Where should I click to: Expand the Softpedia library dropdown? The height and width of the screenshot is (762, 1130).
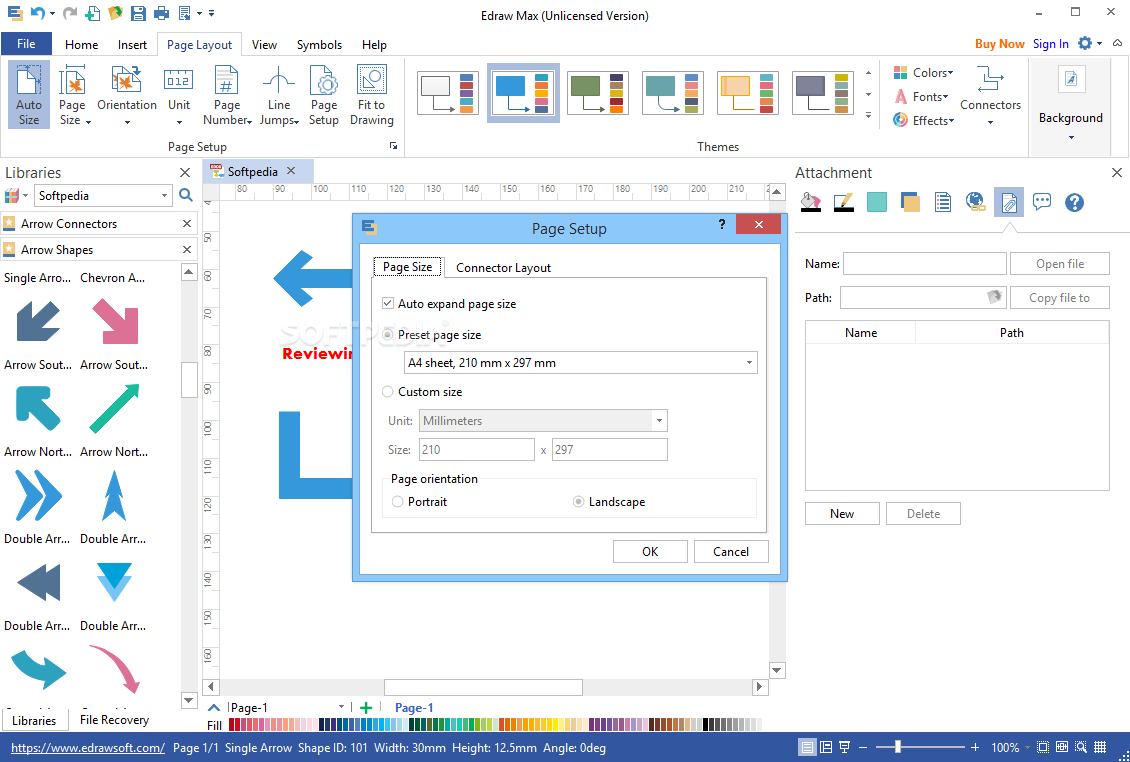point(164,195)
